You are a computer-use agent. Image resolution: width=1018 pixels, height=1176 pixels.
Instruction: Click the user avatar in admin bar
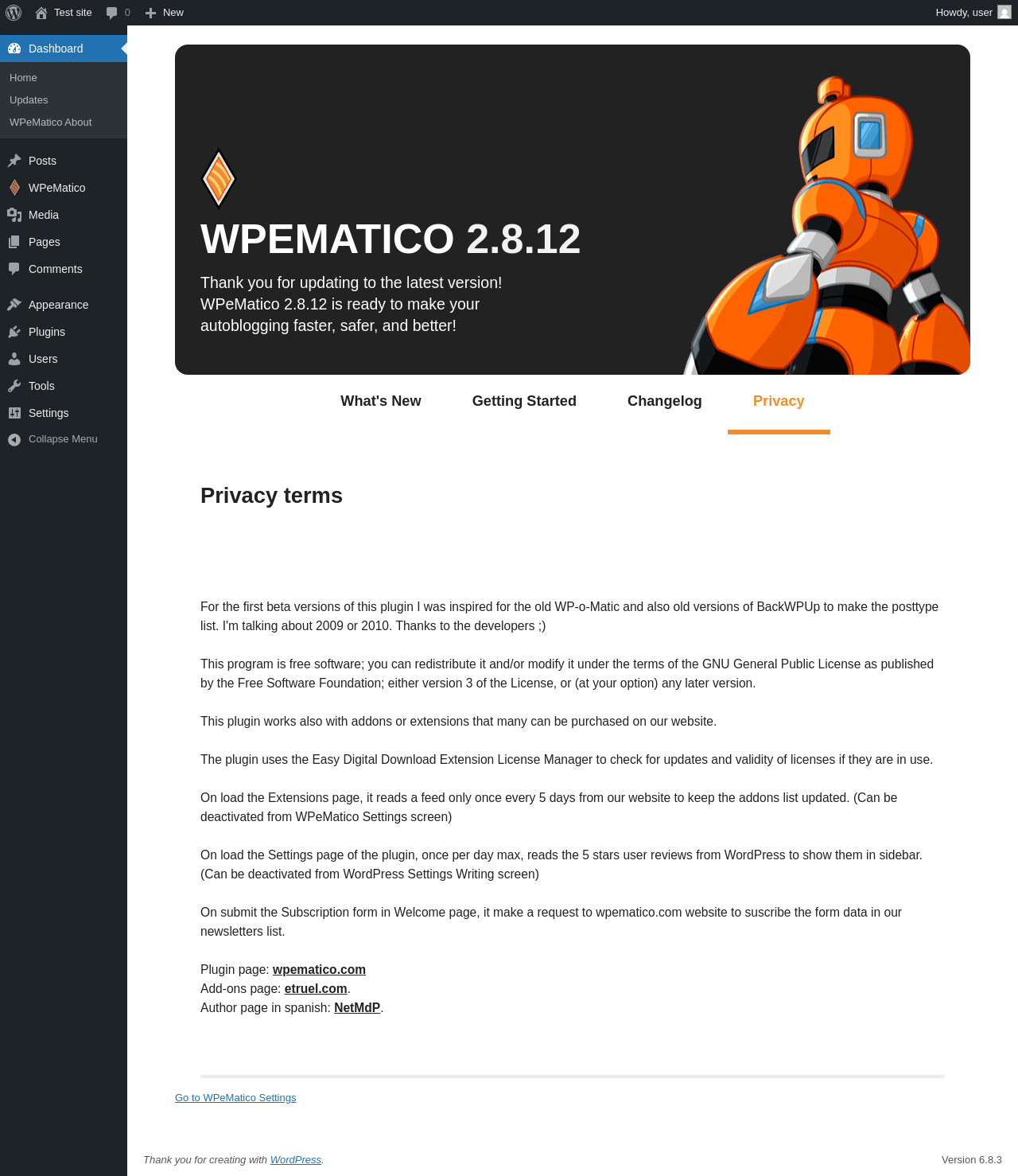tap(1004, 13)
